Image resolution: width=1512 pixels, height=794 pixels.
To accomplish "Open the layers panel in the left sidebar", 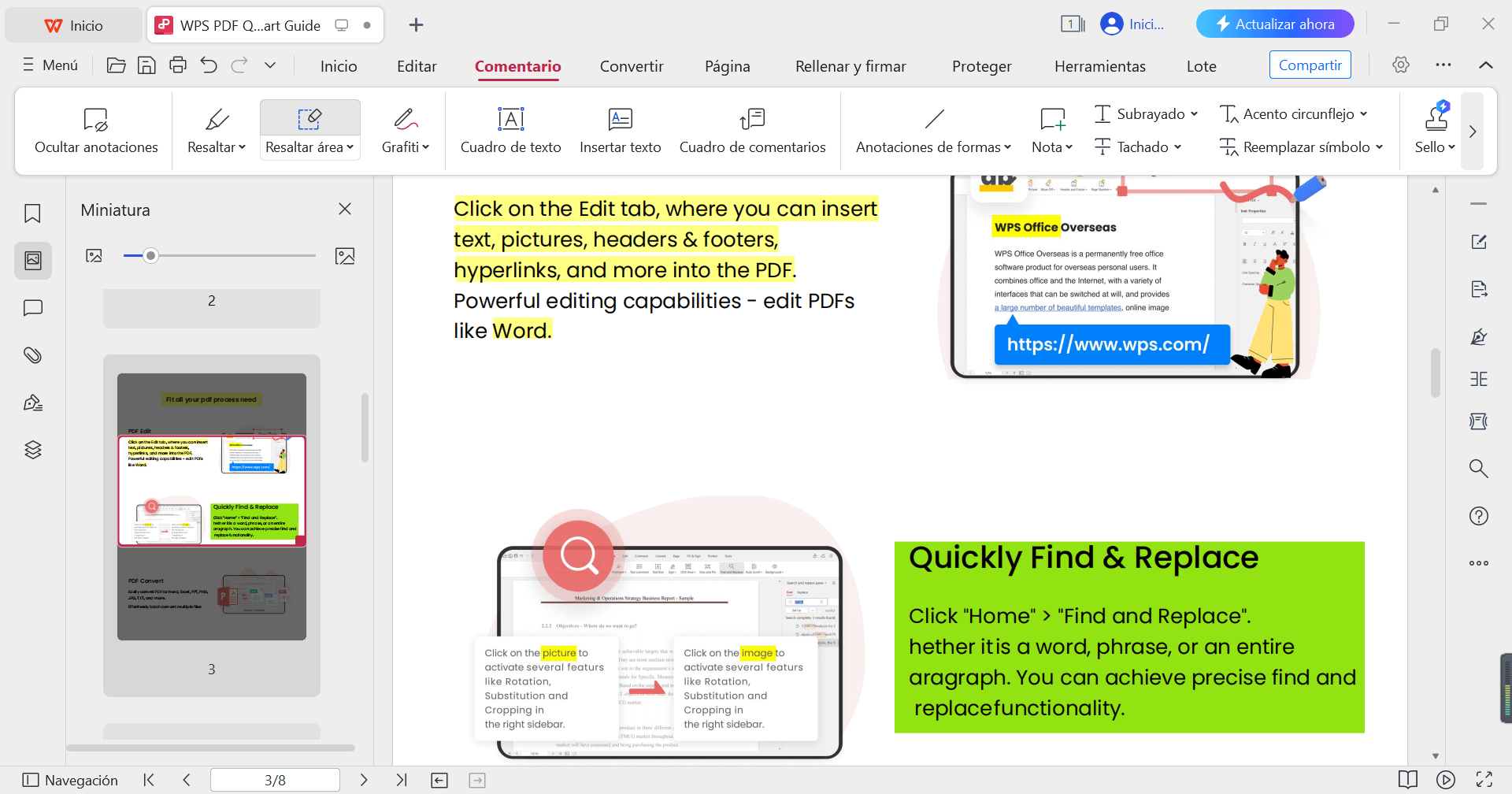I will (33, 450).
